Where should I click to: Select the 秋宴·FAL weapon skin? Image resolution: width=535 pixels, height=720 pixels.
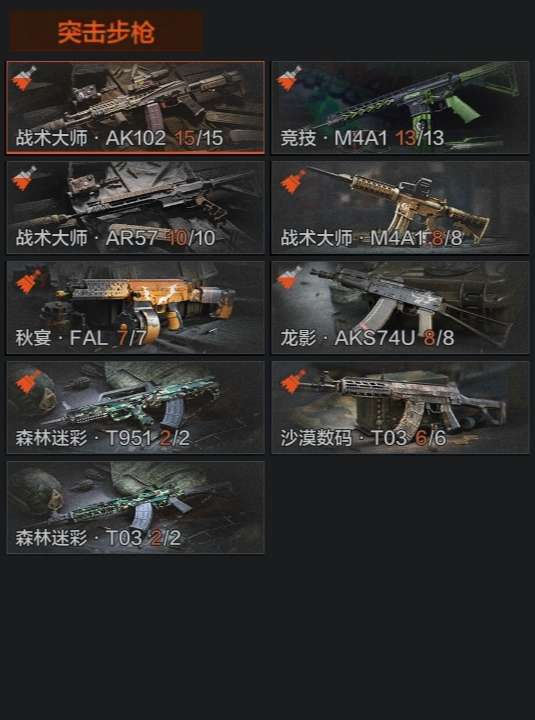click(x=135, y=307)
